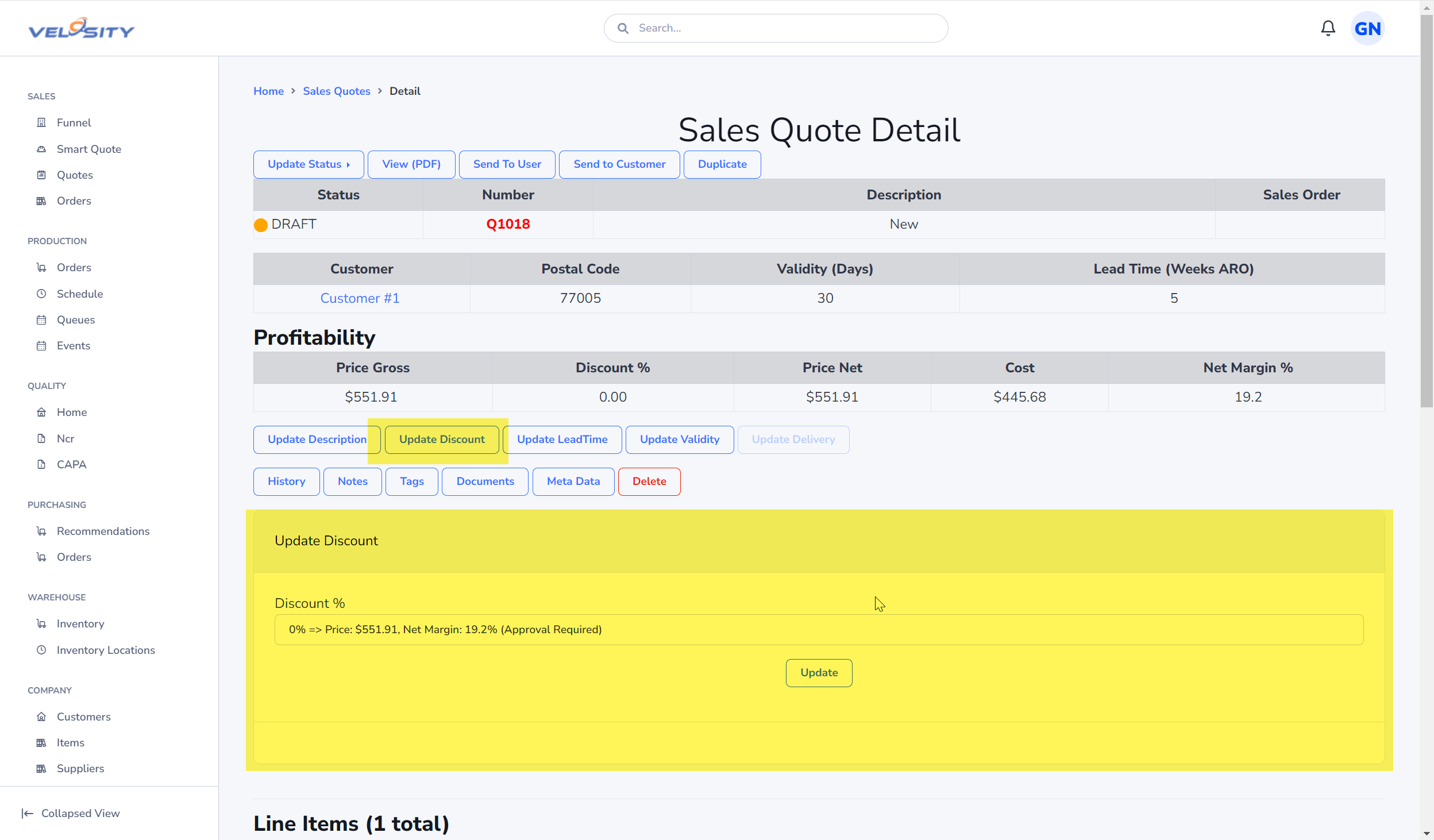Click the Schedule clock icon
Screen dimensions: 1434x840
point(41,294)
